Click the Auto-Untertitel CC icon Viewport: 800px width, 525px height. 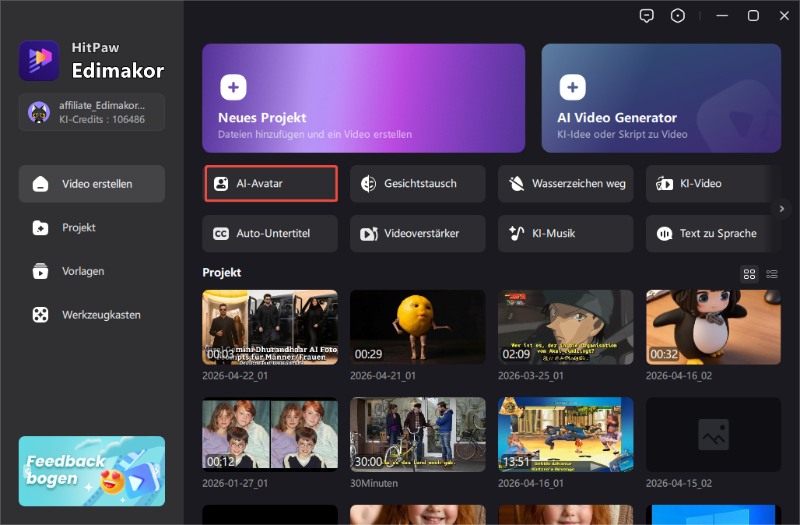click(x=221, y=234)
